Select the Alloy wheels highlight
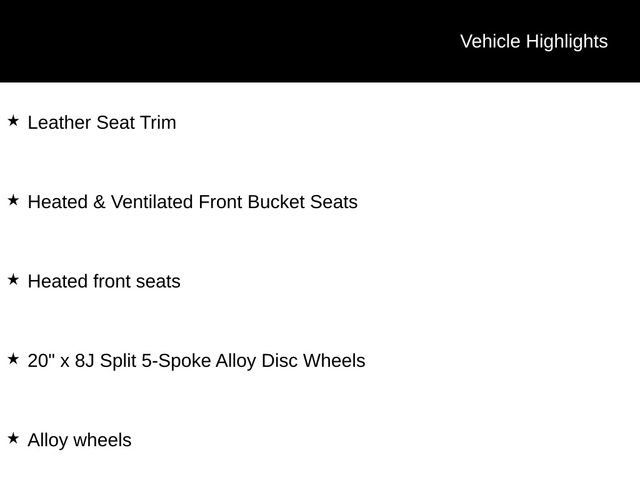 point(80,440)
